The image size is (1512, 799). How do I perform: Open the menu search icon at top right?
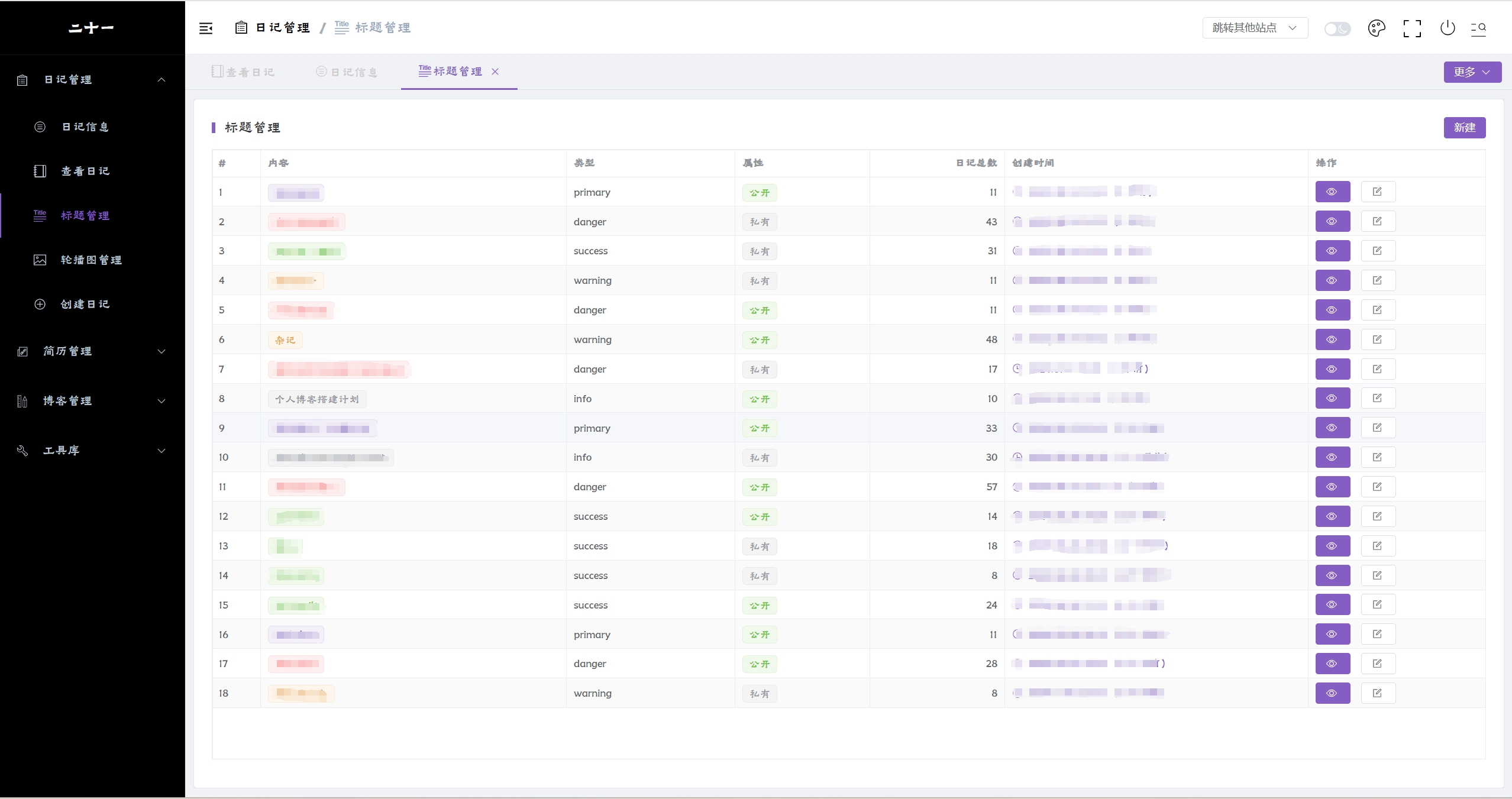point(1478,28)
